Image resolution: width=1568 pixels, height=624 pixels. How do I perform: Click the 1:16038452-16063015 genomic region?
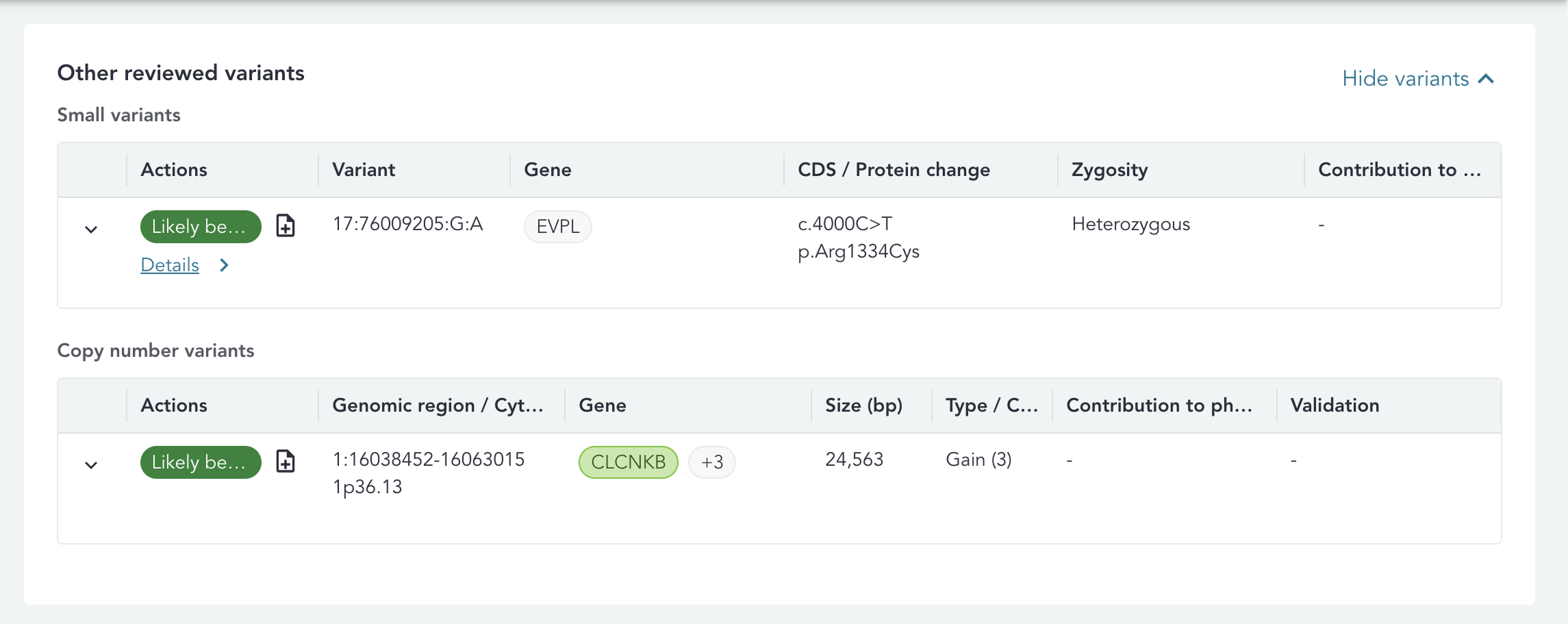(x=429, y=460)
